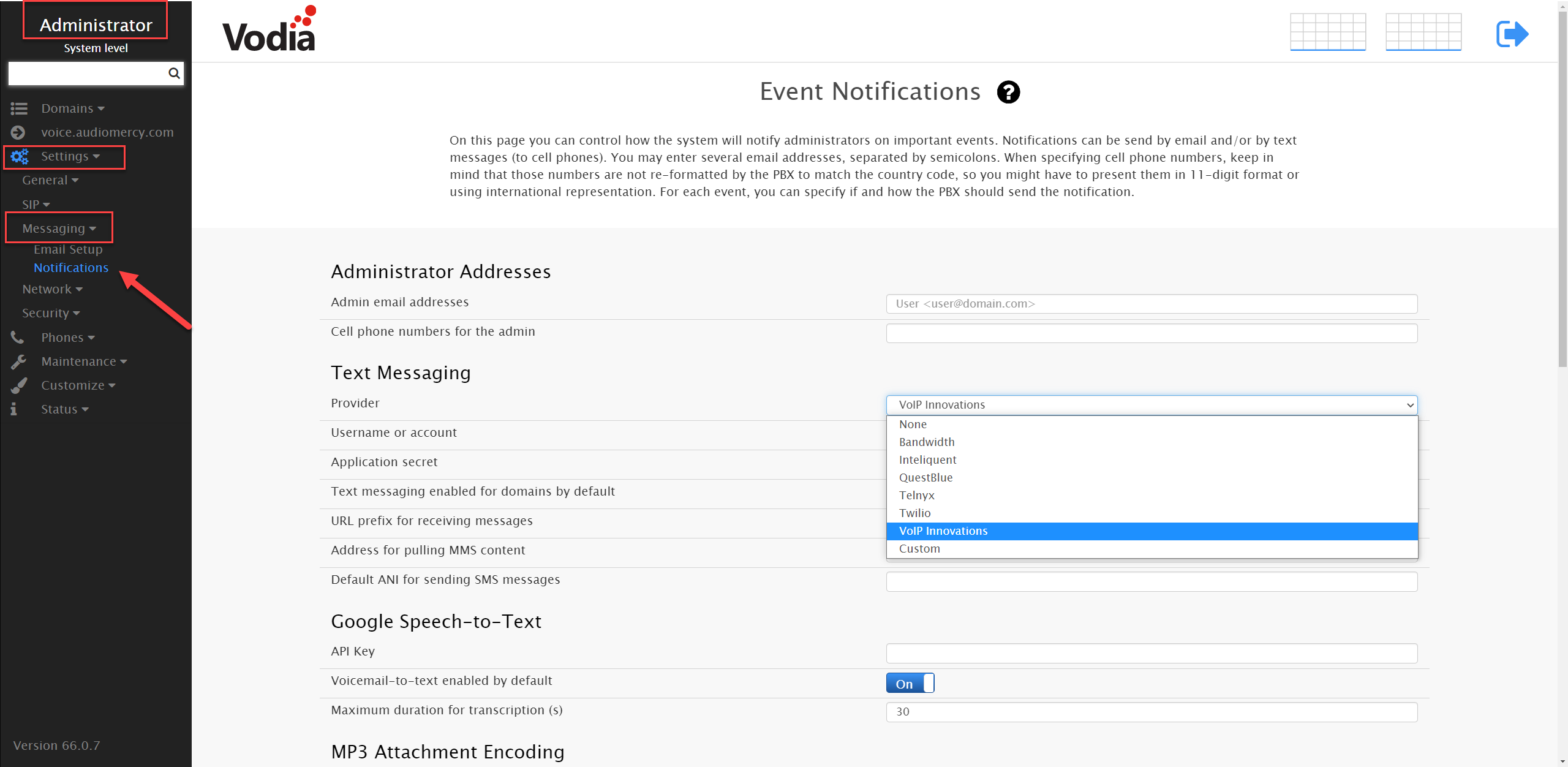
Task: Click Version 66.0.7 text
Action: click(56, 746)
